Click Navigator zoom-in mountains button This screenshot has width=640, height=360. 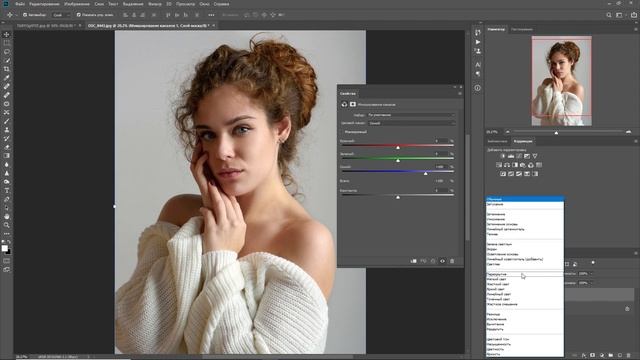point(628,132)
